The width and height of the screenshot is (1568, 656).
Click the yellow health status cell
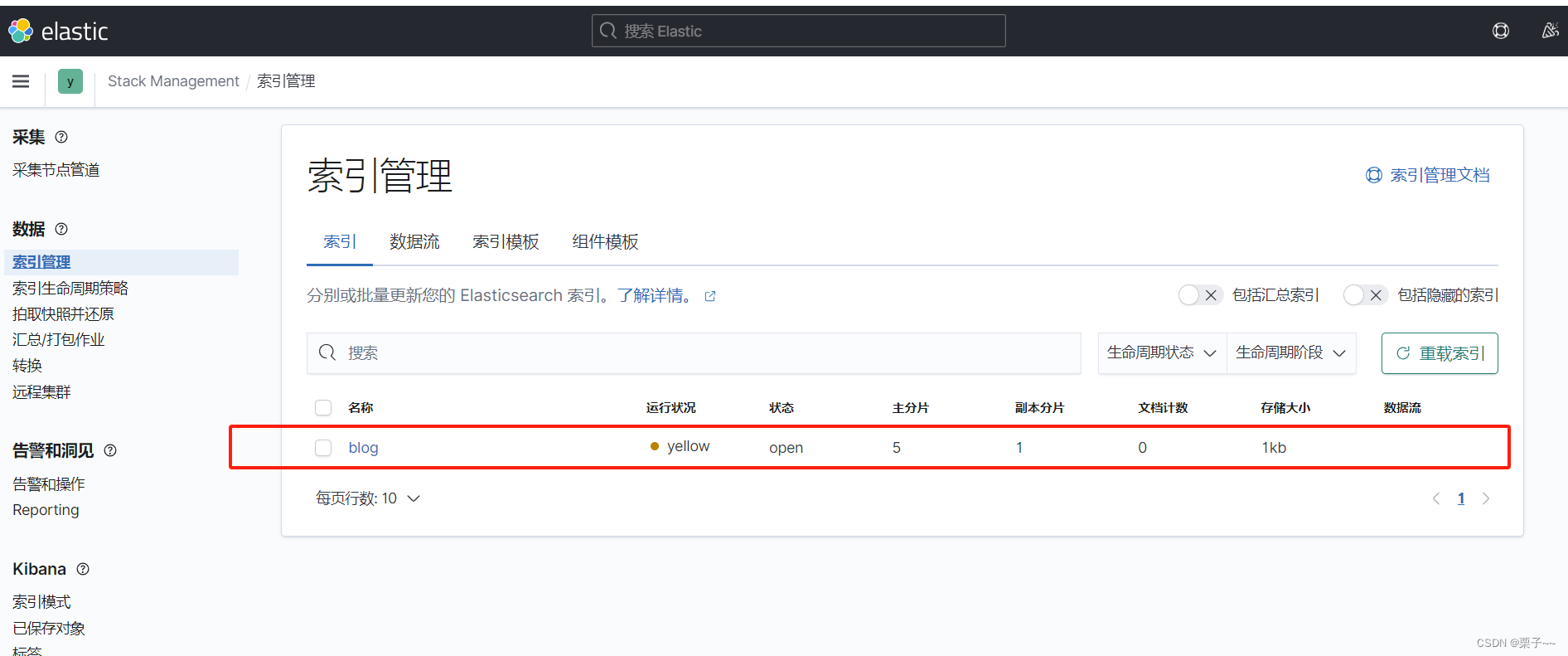tap(680, 446)
